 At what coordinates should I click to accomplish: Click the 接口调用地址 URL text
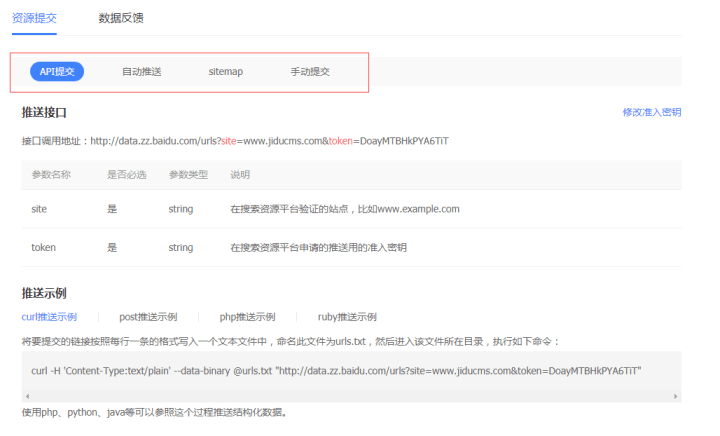[270, 141]
